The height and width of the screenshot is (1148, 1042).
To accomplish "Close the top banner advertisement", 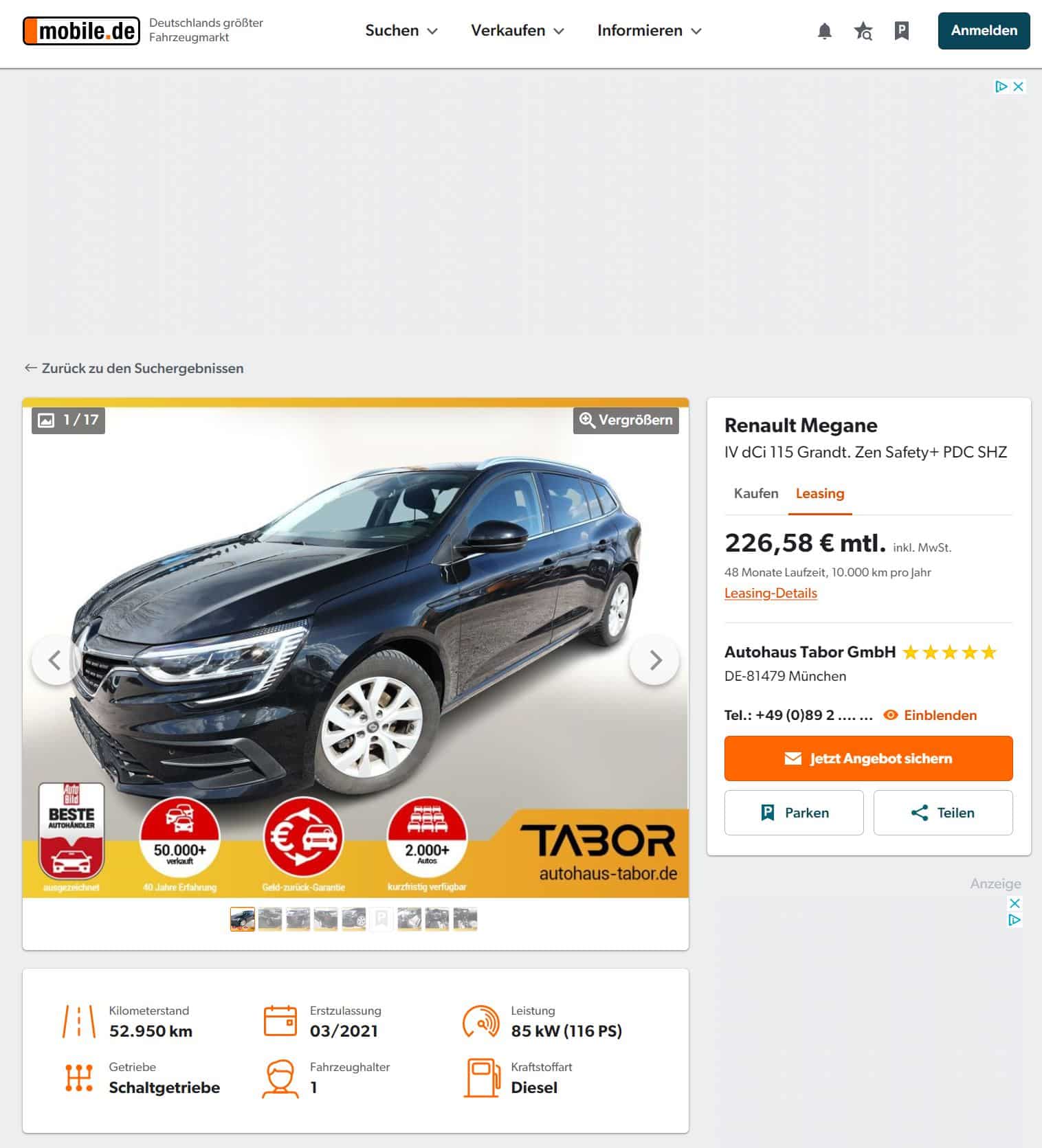I will click(1019, 87).
